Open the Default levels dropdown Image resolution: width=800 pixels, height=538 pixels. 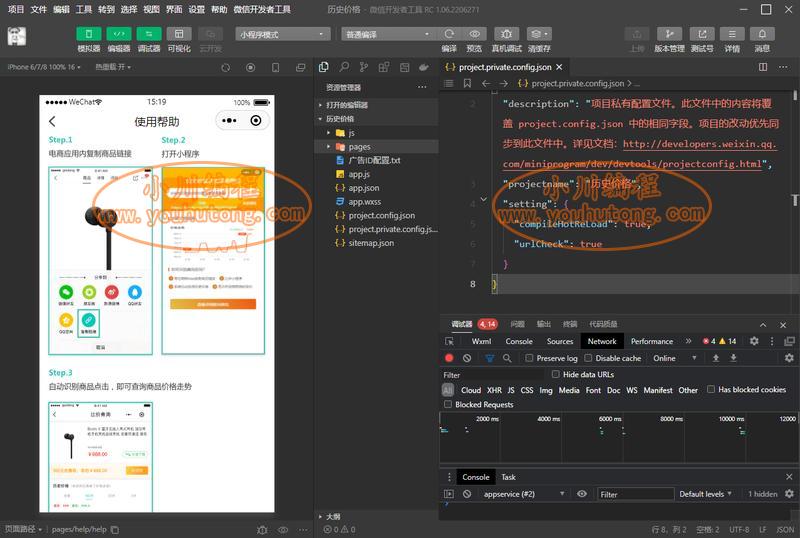[x=706, y=494]
